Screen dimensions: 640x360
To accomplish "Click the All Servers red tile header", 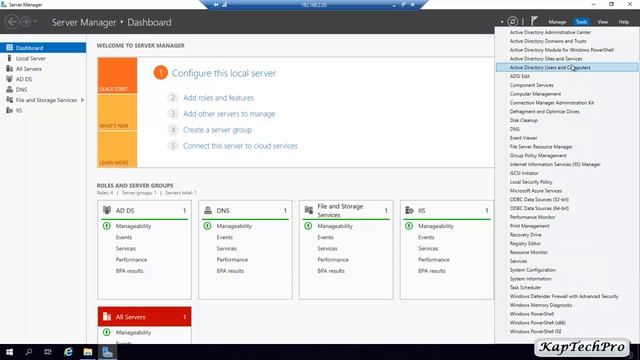I will [144, 316].
